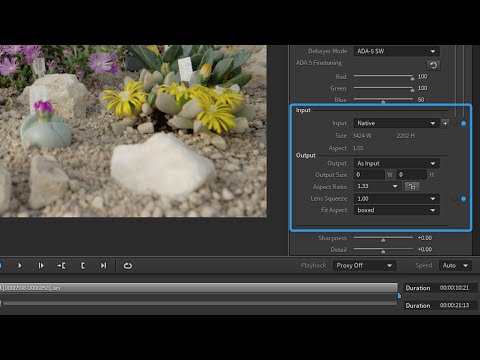Image resolution: width=480 pixels, height=360 pixels.
Task: Open the Debayer Mode dropdown
Action: point(396,51)
